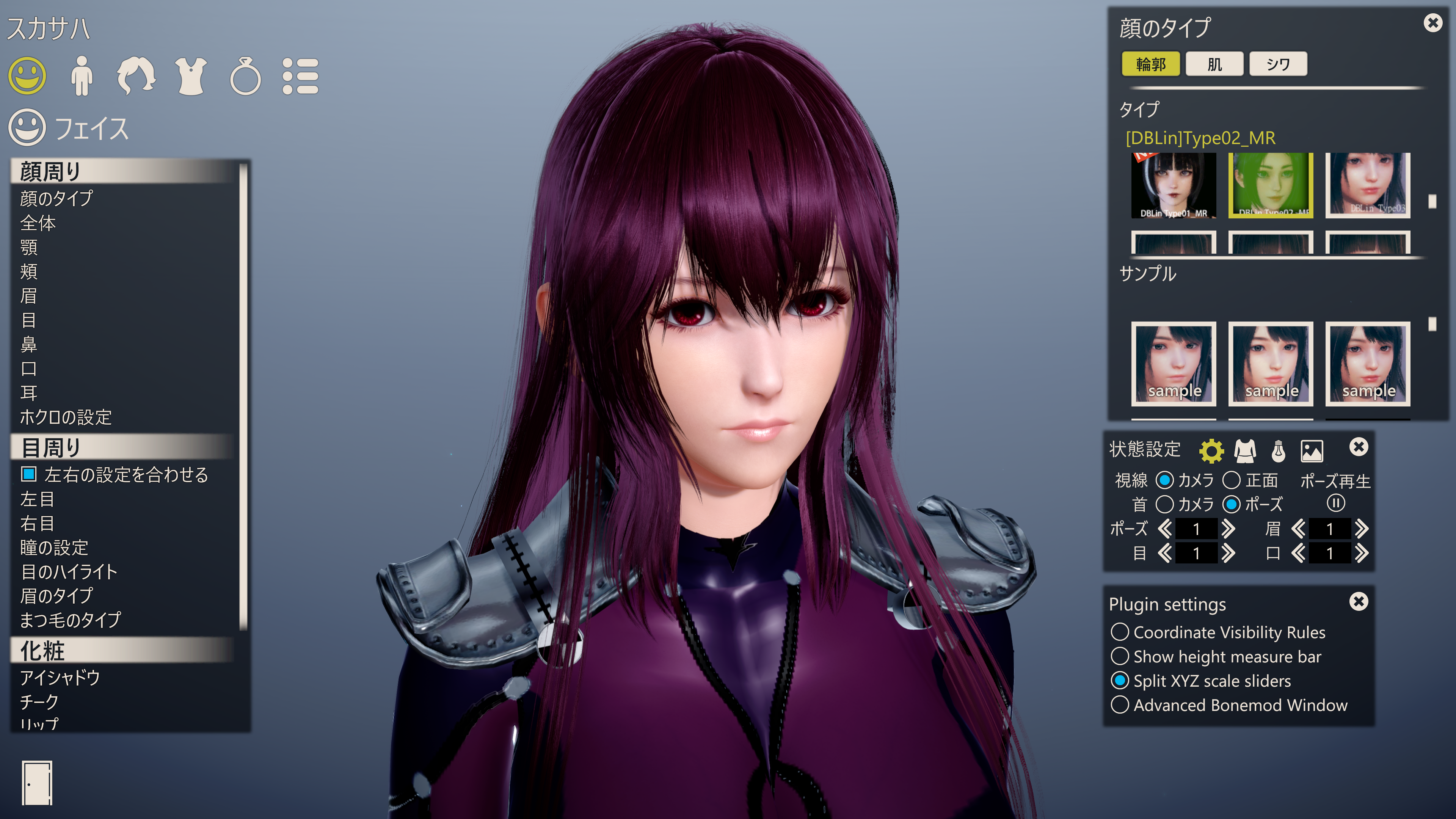Open the 耳 settings
Viewport: 1456px width, 819px height.
pos(29,393)
